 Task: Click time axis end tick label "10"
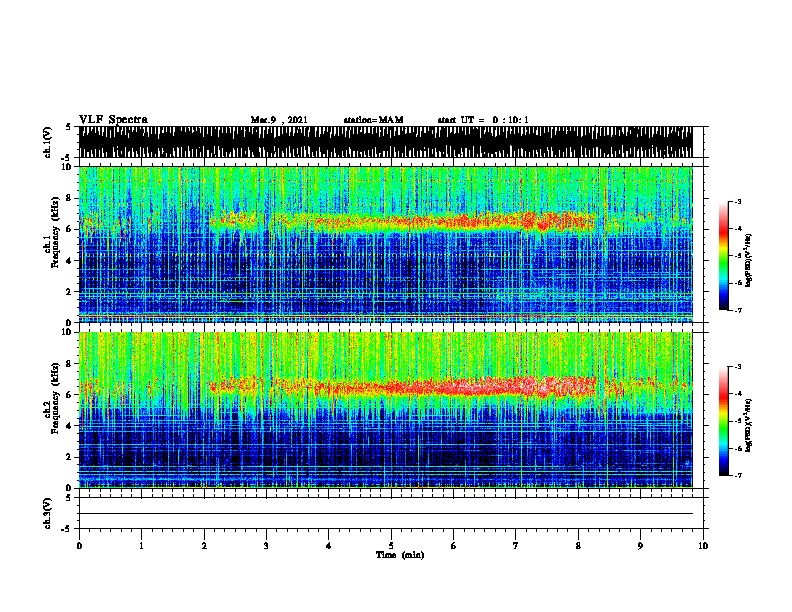click(703, 546)
